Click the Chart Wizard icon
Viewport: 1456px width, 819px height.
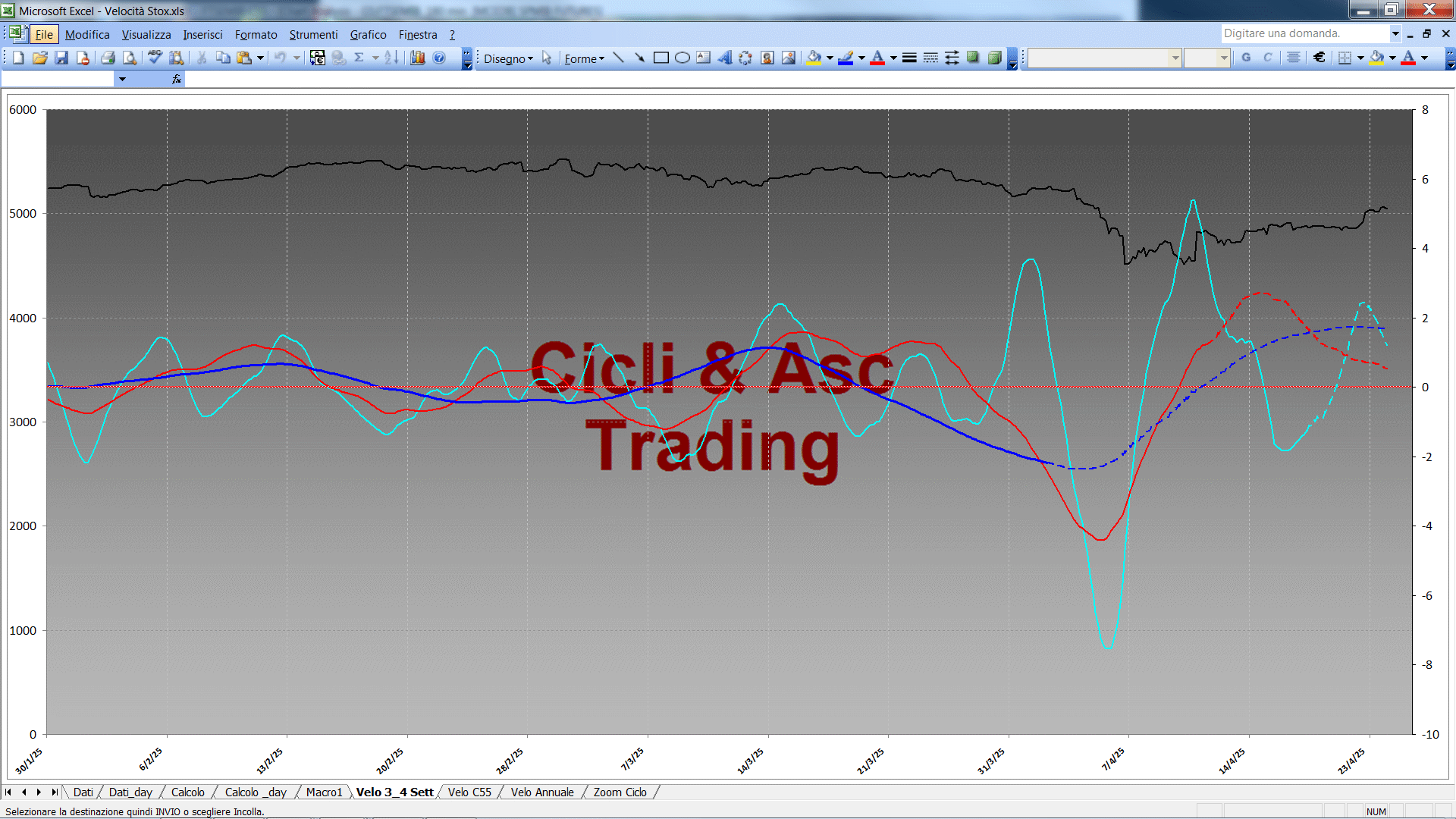click(x=417, y=58)
